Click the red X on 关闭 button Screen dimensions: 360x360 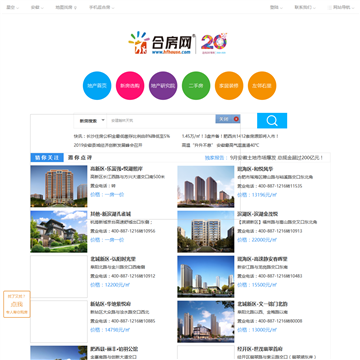pyautogui.click(x=236, y=119)
